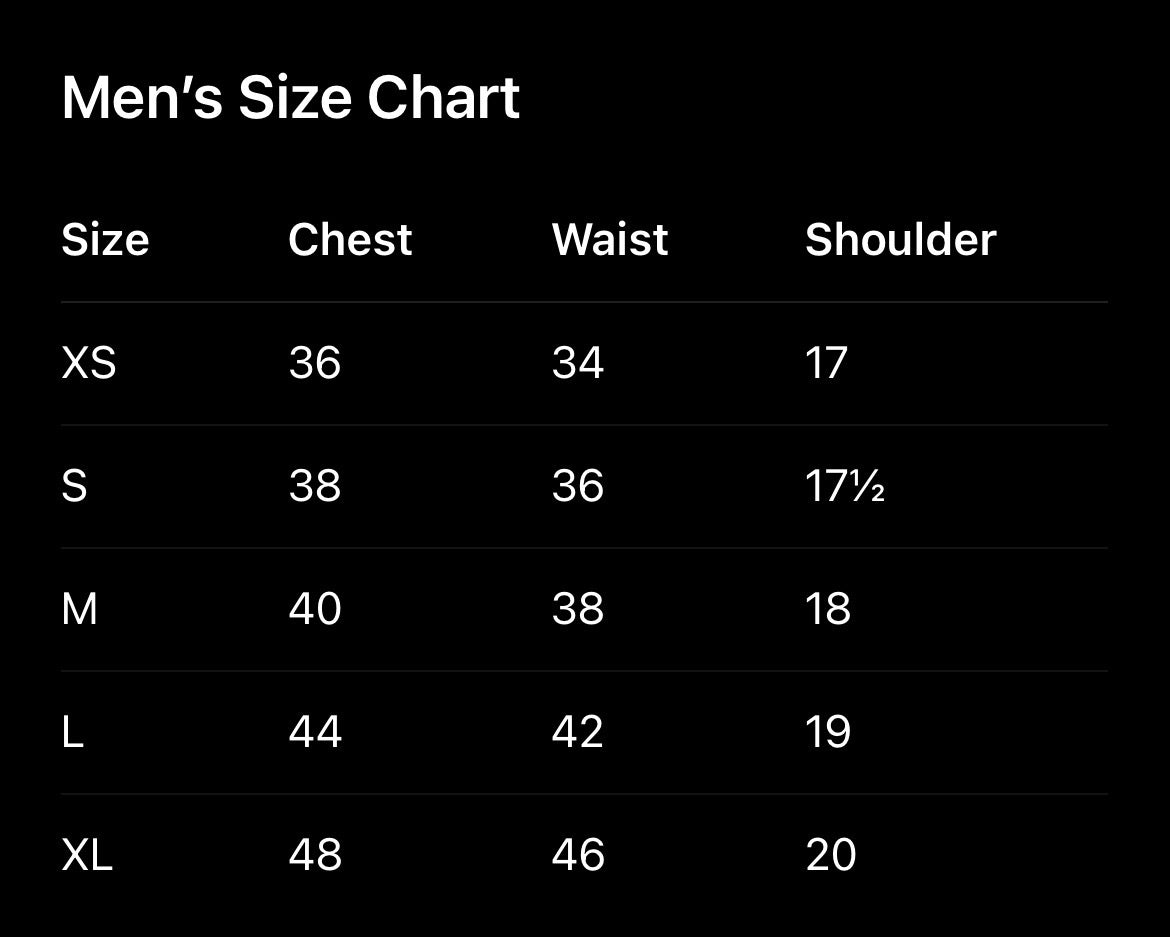Select the XS size row label
1170x937 pixels.
point(89,363)
